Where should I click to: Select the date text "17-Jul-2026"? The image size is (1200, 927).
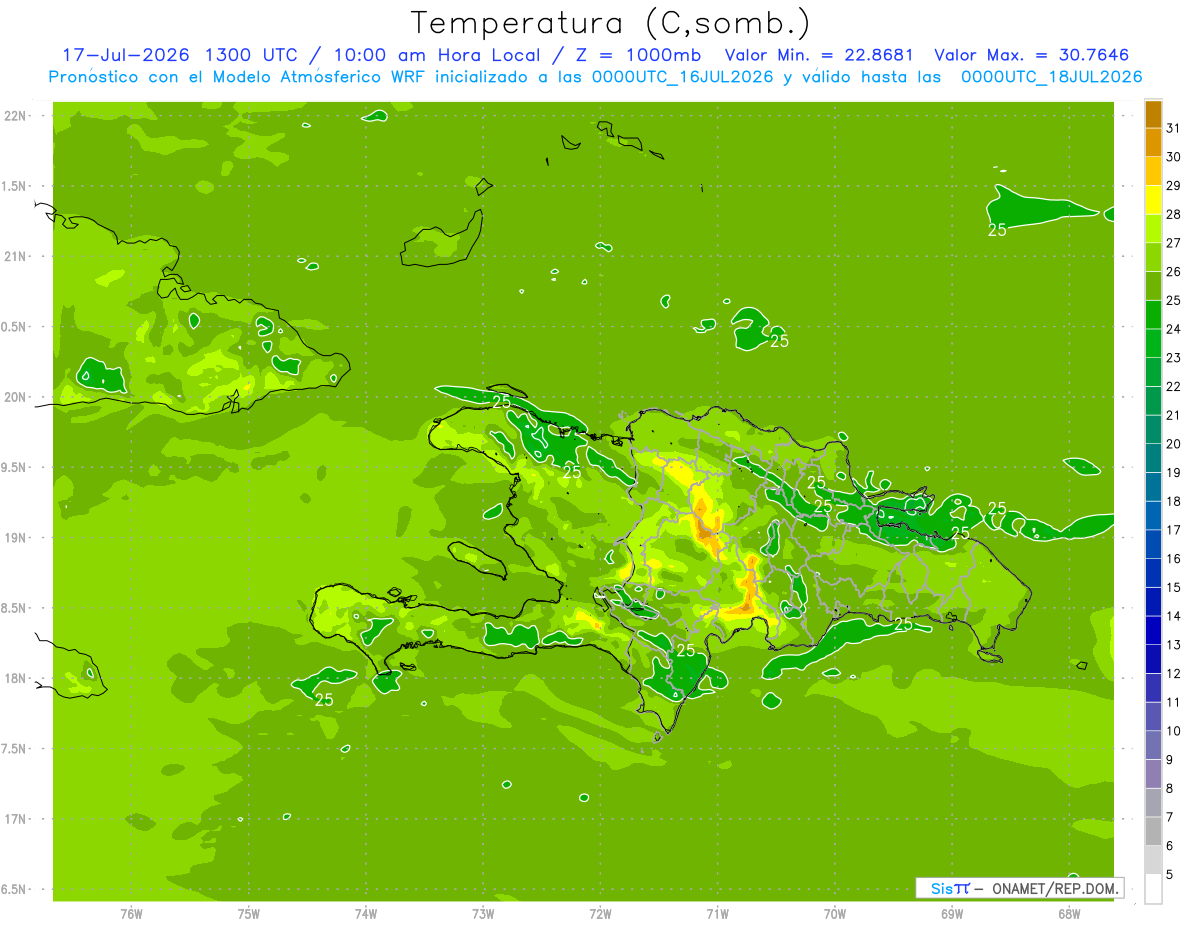pyautogui.click(x=127, y=55)
